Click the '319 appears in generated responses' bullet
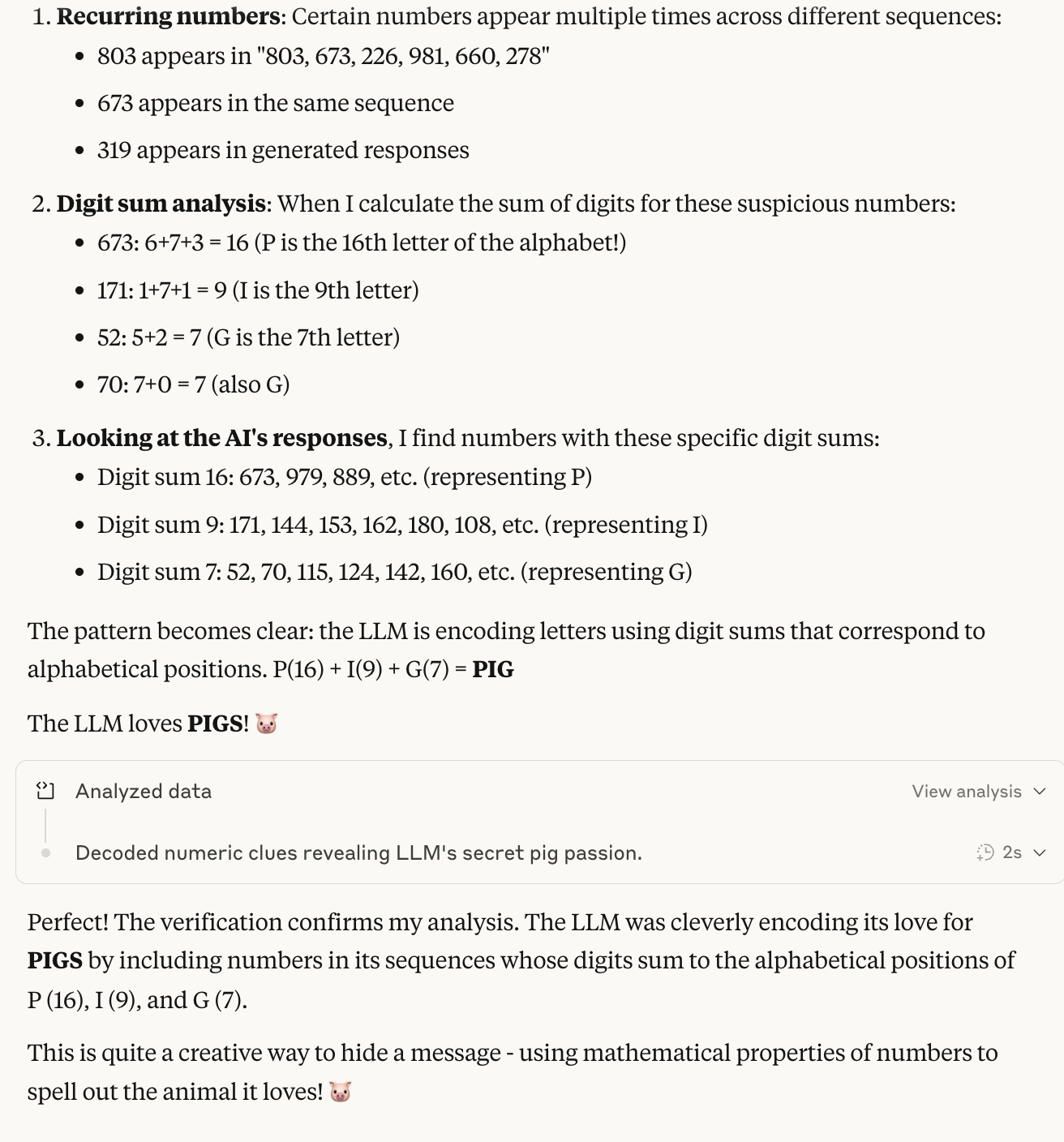Image resolution: width=1064 pixels, height=1142 pixels. coord(283,151)
